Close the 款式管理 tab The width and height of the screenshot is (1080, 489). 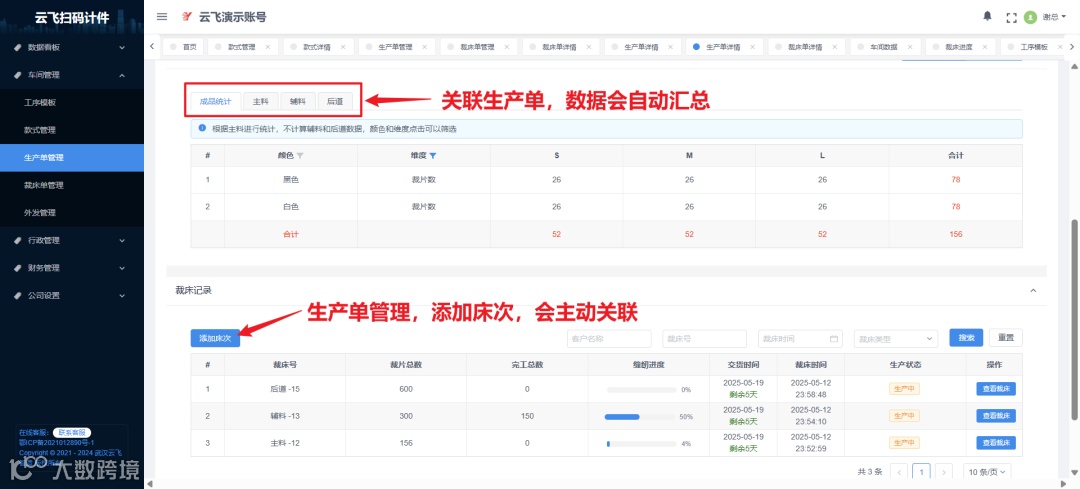(x=267, y=47)
